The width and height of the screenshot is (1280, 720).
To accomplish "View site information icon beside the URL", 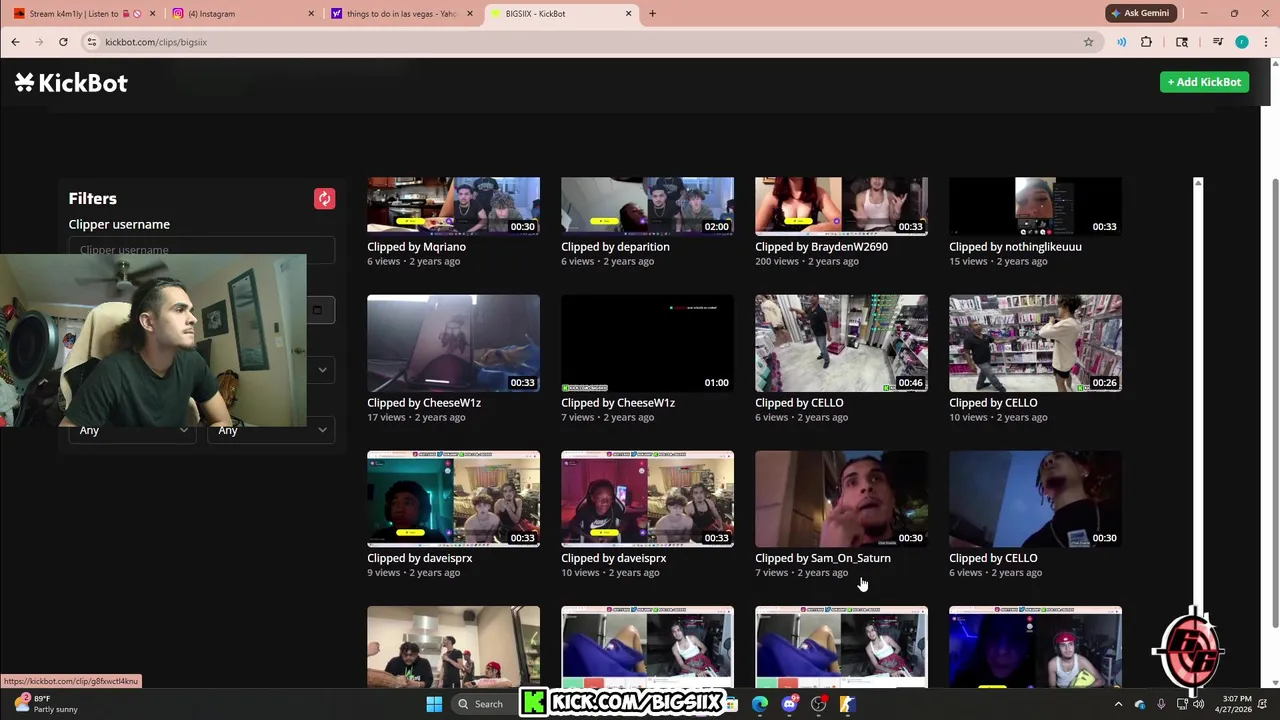I will [x=91, y=42].
